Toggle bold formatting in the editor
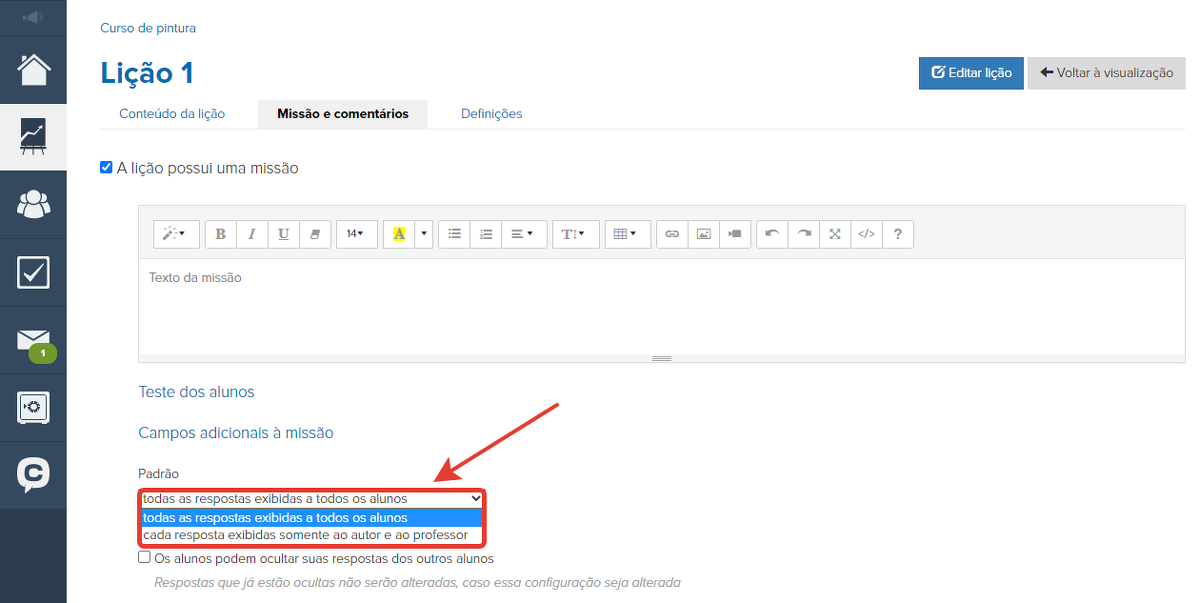The height and width of the screenshot is (603, 1199). tap(220, 234)
